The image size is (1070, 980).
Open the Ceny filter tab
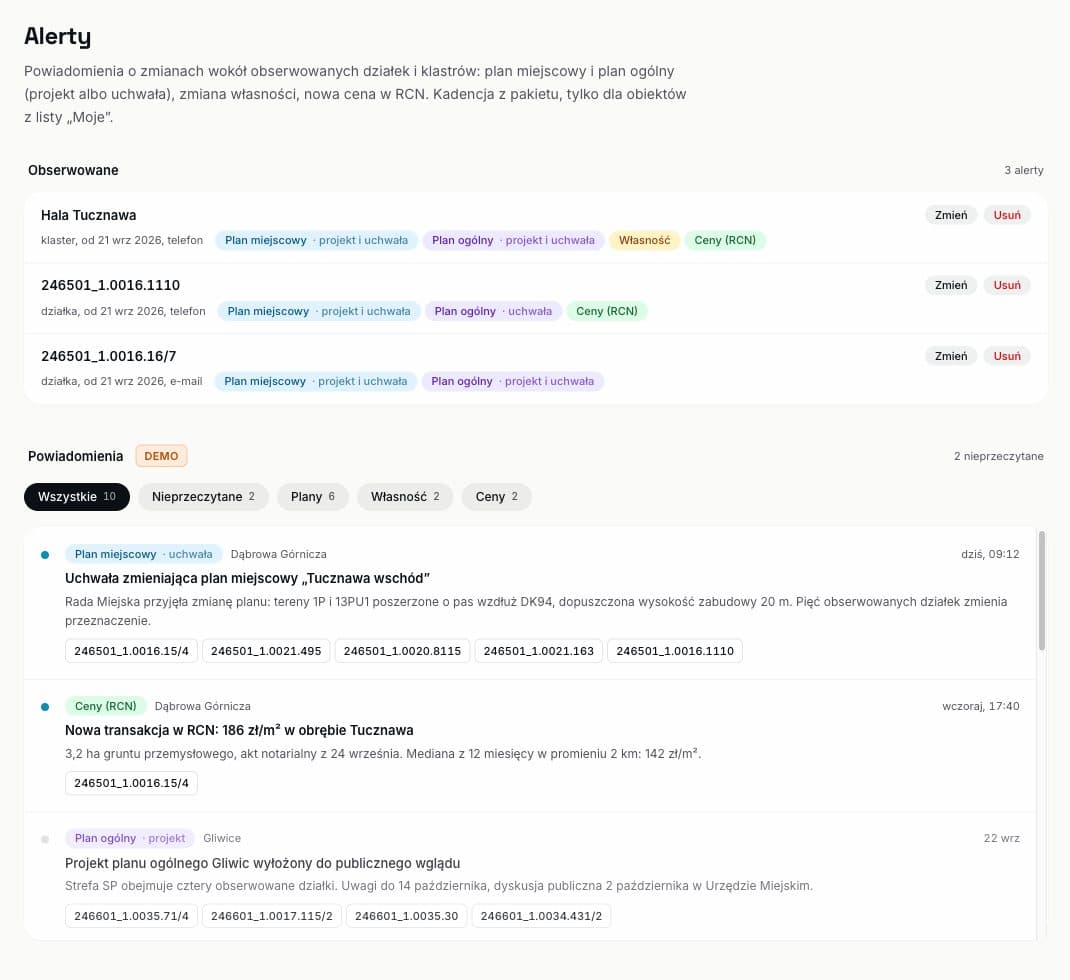point(496,497)
